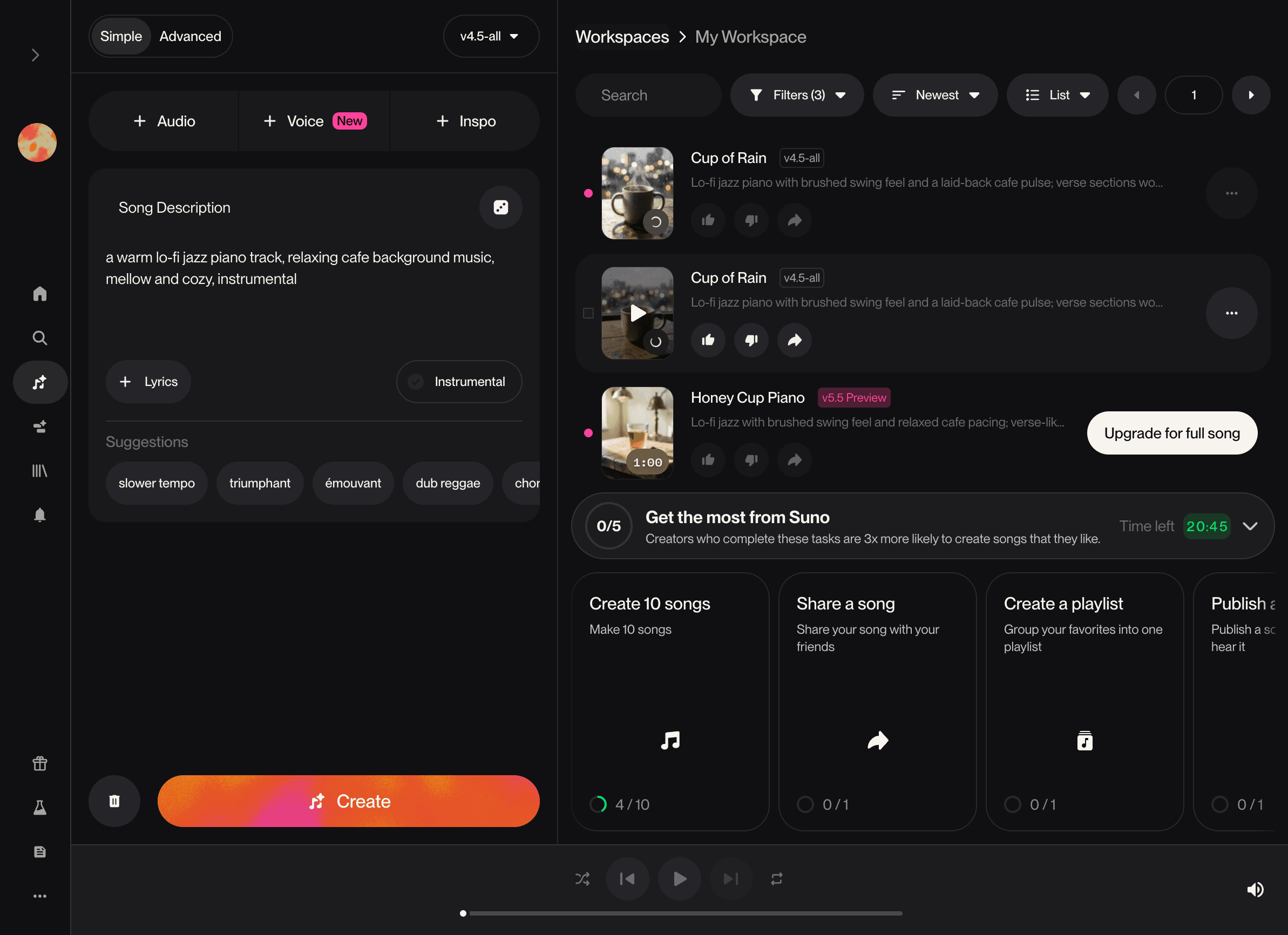This screenshot has width=1288, height=935.
Task: Add the émouvant suggestion
Action: pos(352,483)
